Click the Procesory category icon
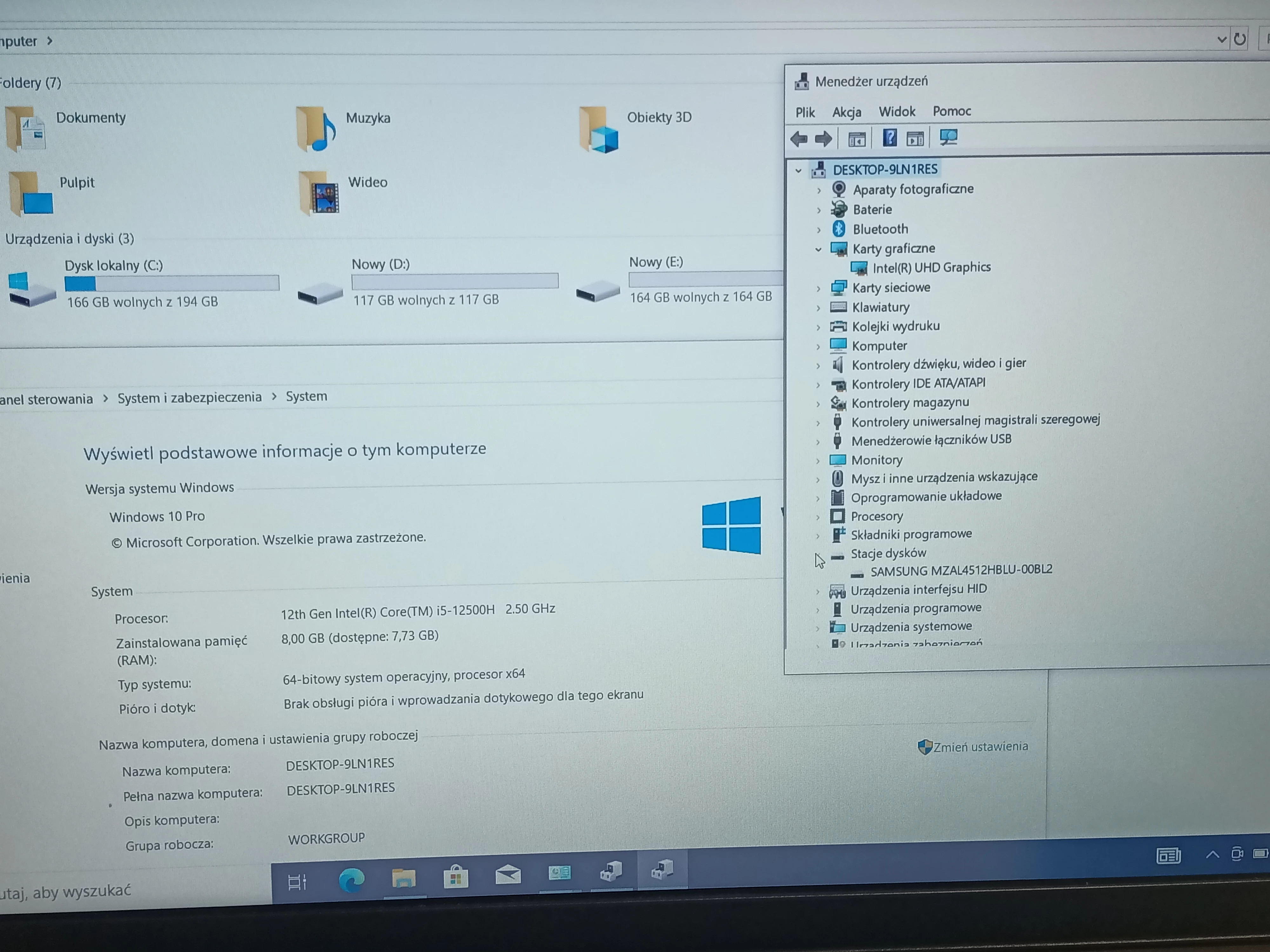This screenshot has width=1270, height=952. click(x=837, y=516)
